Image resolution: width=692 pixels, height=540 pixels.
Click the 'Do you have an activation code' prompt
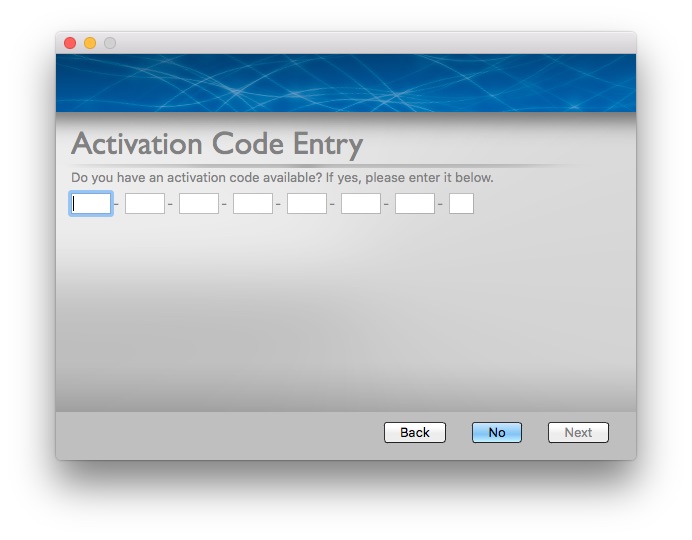282,178
